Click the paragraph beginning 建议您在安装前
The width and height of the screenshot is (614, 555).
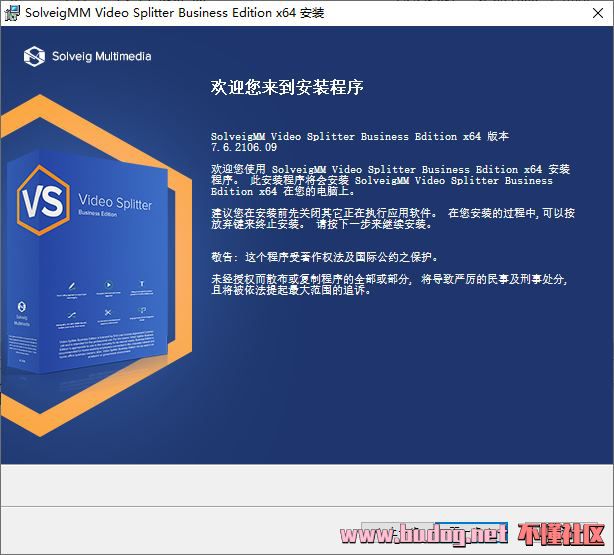(393, 219)
